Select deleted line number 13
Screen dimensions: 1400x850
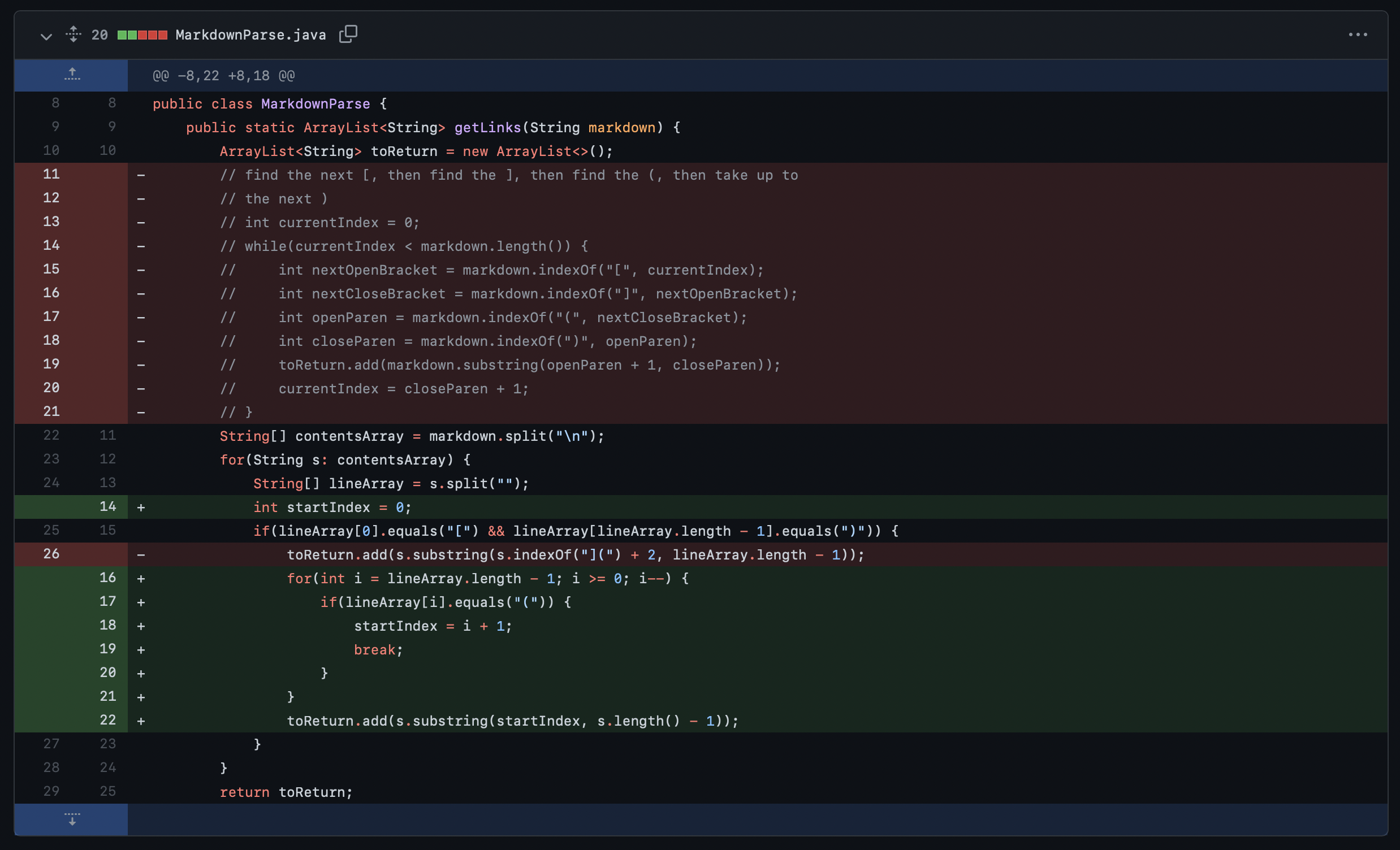51,222
